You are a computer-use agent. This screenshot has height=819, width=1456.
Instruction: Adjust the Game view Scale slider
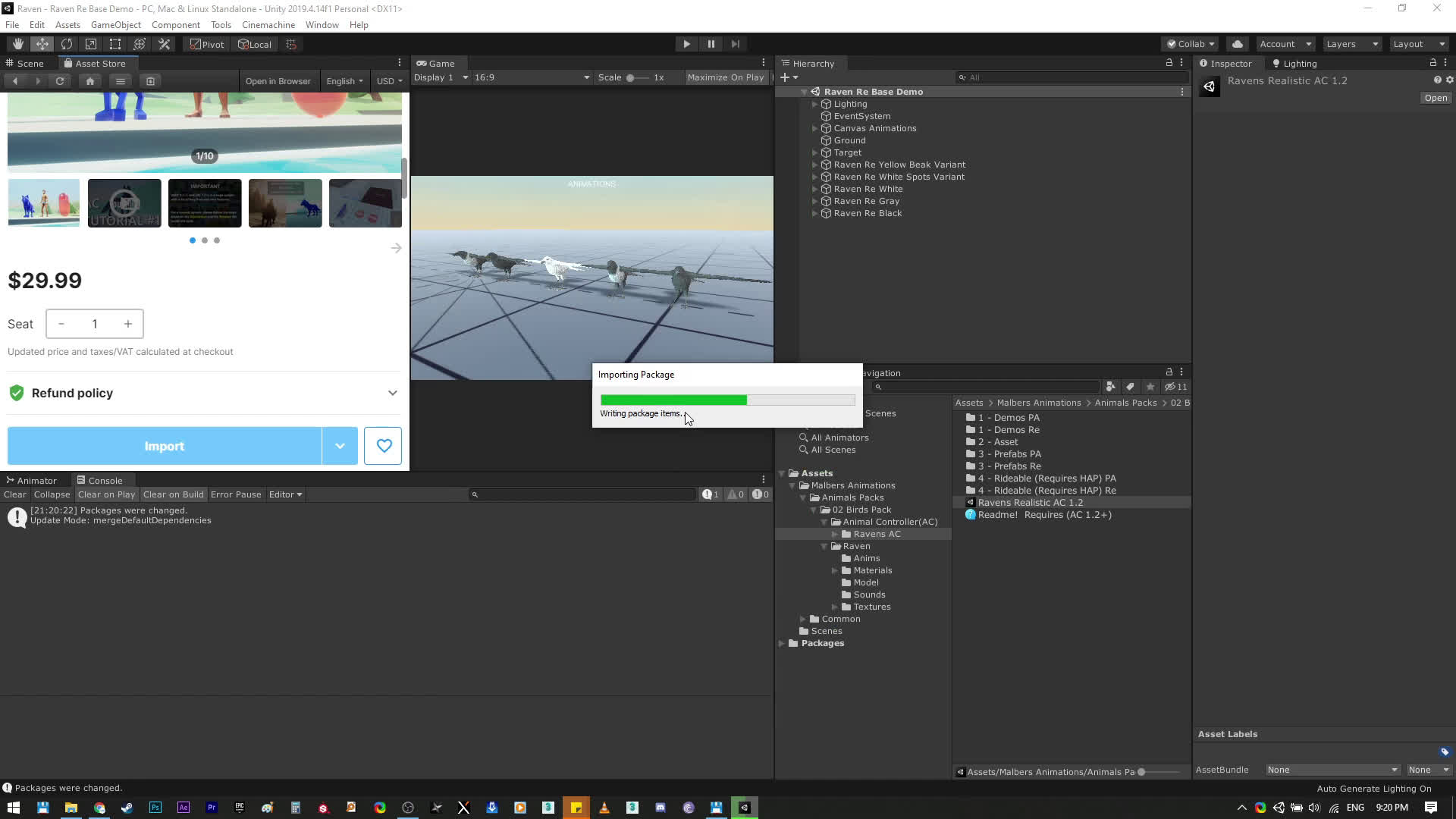(631, 77)
